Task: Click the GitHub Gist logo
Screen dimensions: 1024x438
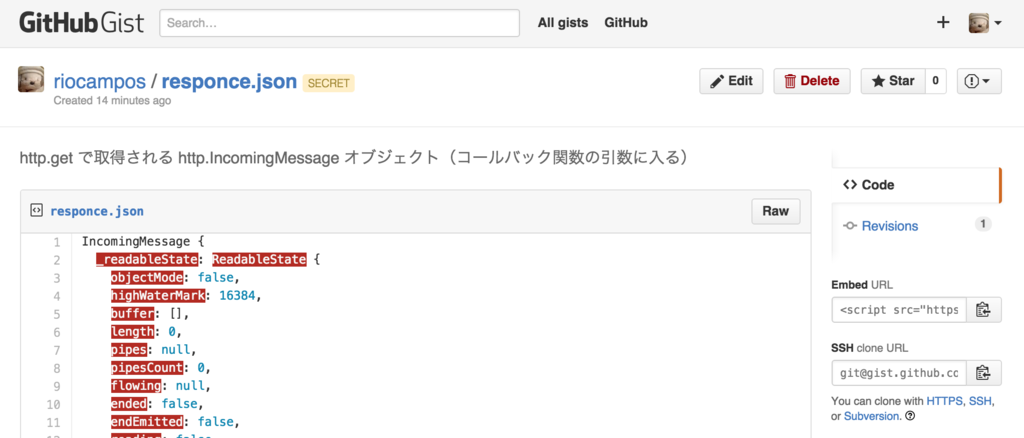Action: pos(82,23)
